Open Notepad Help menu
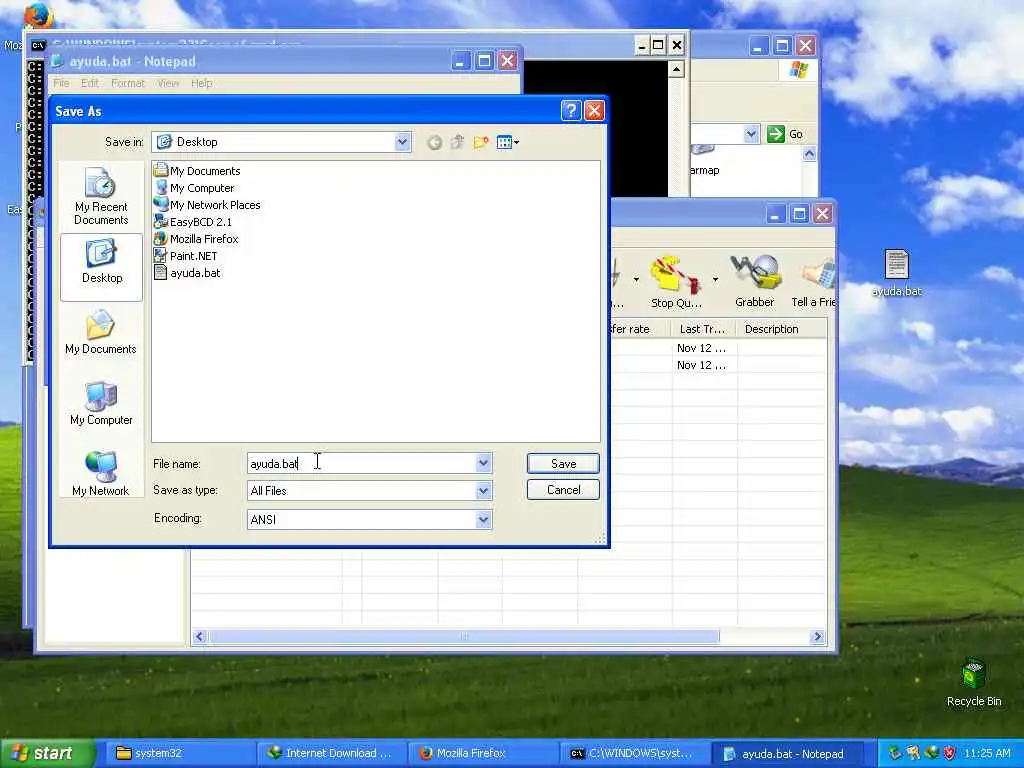The image size is (1024, 768). point(201,83)
